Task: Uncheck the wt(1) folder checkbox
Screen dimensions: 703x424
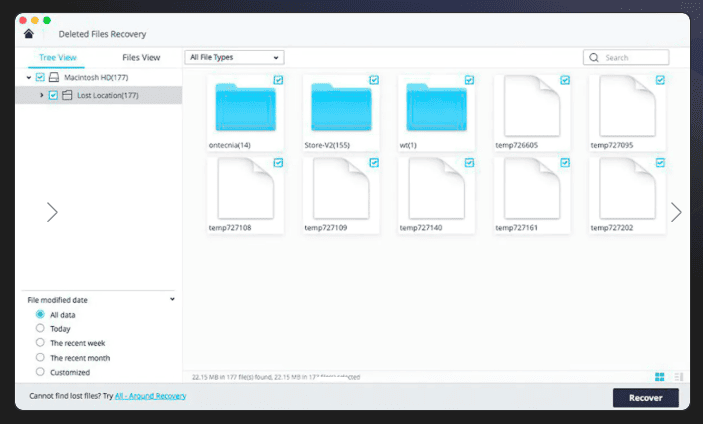Action: pos(469,80)
